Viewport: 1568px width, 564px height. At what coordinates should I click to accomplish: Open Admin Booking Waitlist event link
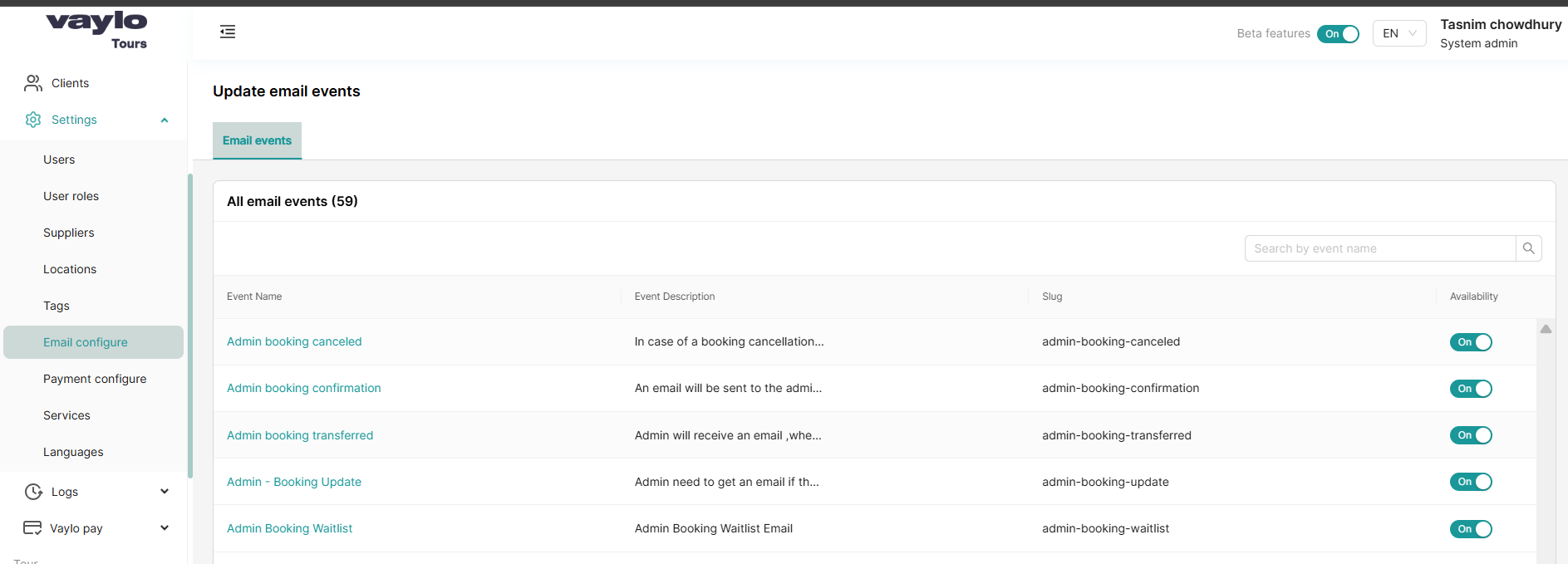pyautogui.click(x=289, y=528)
